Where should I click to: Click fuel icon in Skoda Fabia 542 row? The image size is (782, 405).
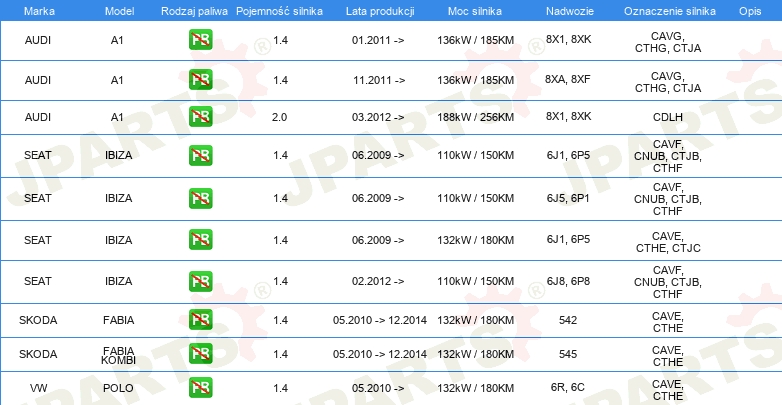point(200,320)
